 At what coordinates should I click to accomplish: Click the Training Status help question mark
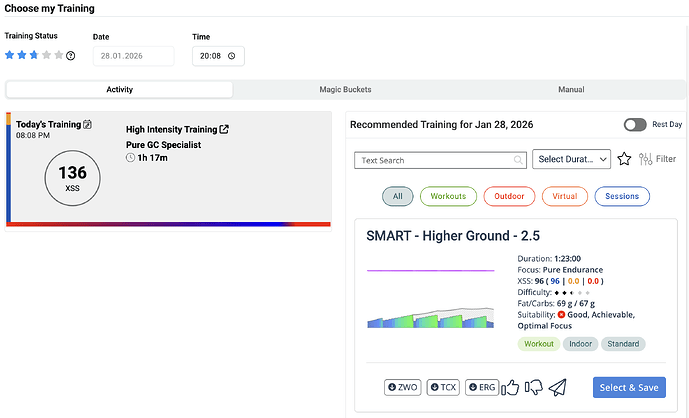(71, 56)
